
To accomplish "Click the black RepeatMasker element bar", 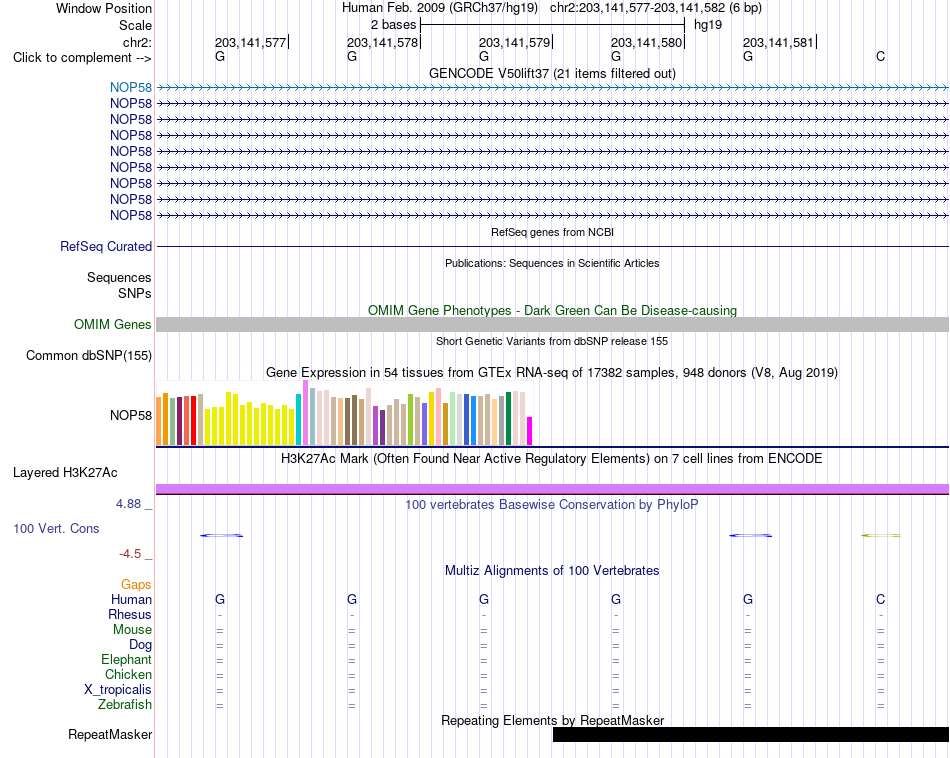I will pyautogui.click(x=751, y=734).
